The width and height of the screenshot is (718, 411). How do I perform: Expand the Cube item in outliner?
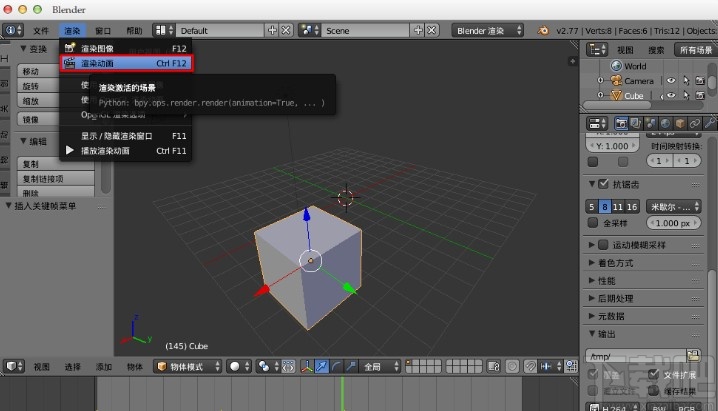pyautogui.click(x=600, y=95)
